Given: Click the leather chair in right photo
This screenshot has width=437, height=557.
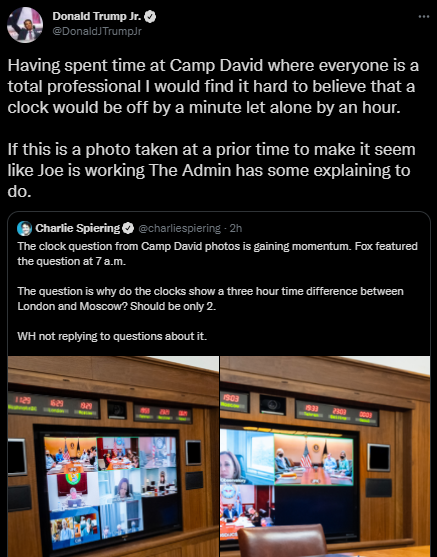Looking at the screenshot, I should pos(282,540).
